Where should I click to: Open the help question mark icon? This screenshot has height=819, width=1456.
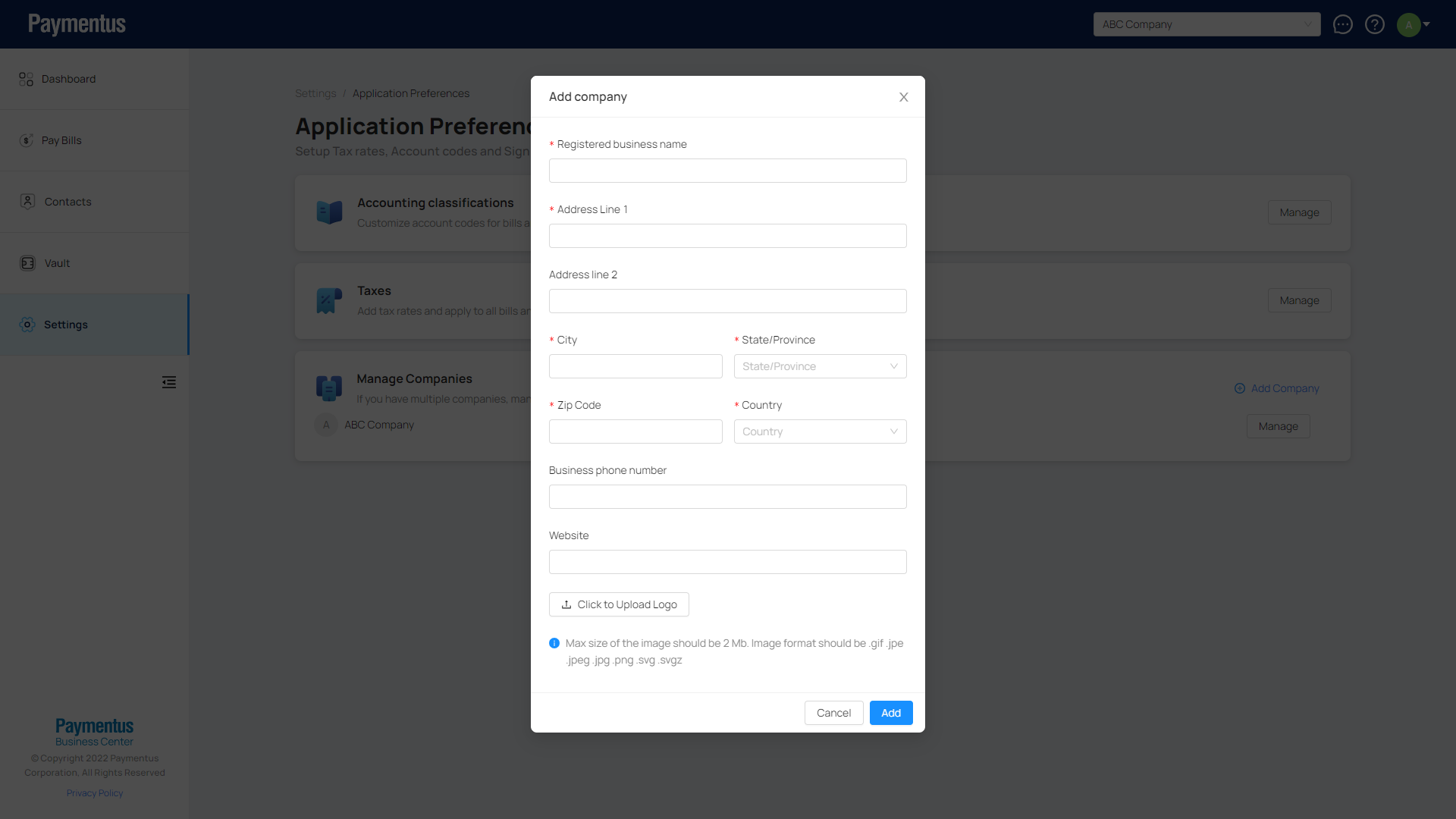coord(1375,24)
